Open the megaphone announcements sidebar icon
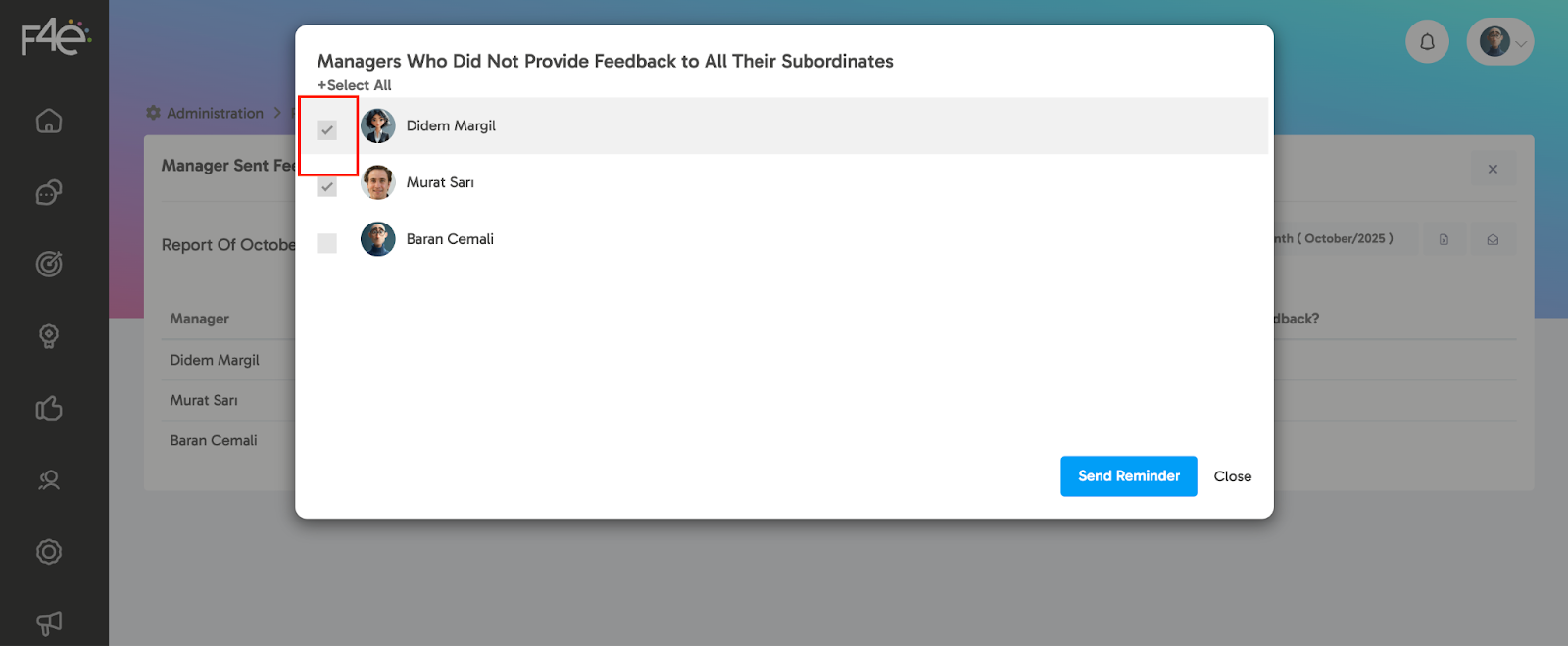The width and height of the screenshot is (1568, 646). point(49,623)
